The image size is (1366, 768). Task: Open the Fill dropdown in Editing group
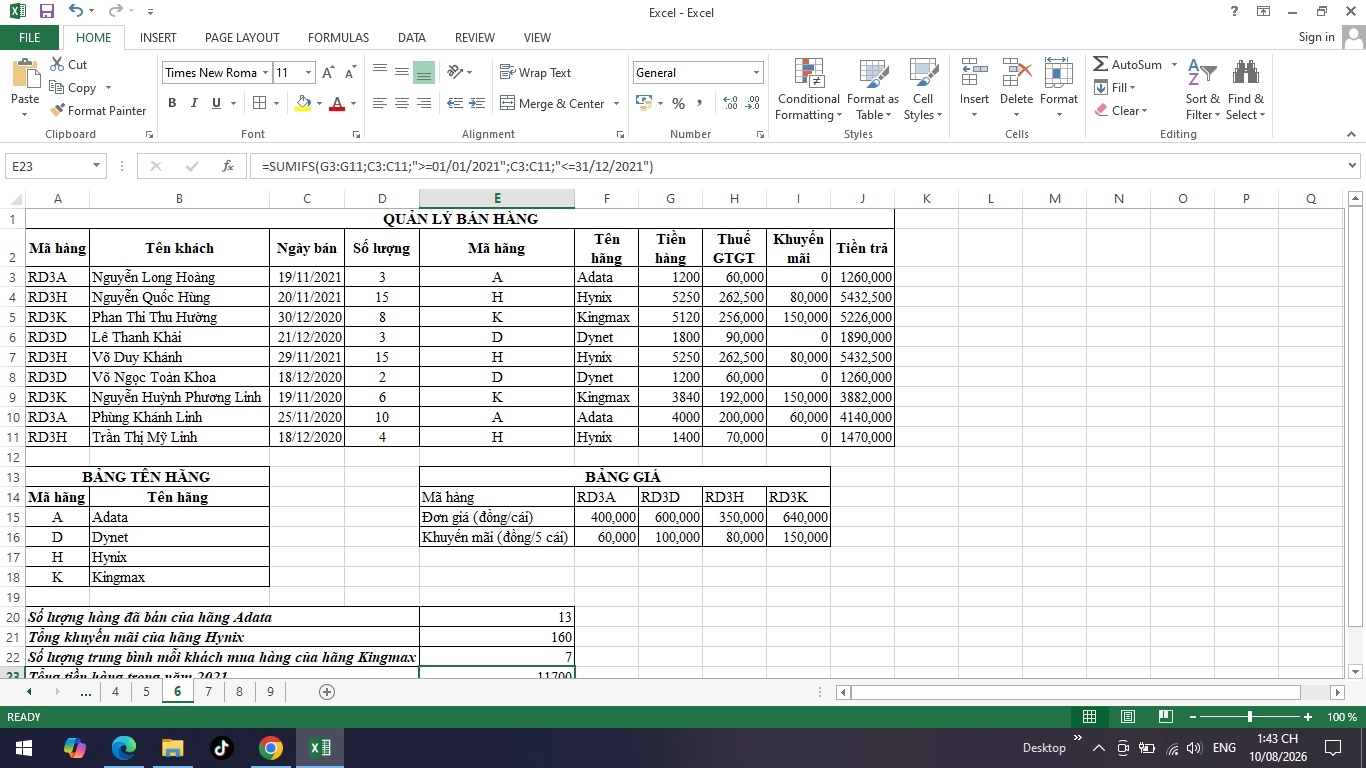(x=1115, y=88)
